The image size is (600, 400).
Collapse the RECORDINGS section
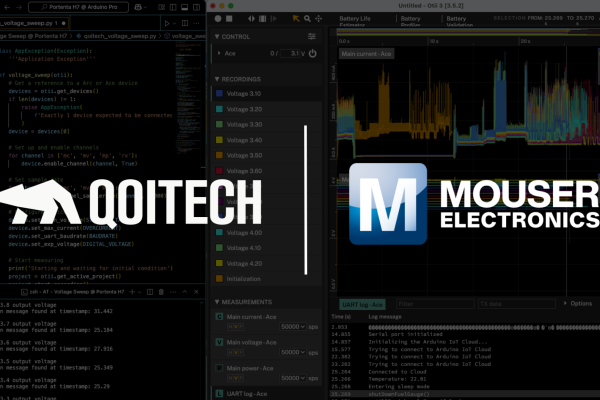click(x=217, y=79)
